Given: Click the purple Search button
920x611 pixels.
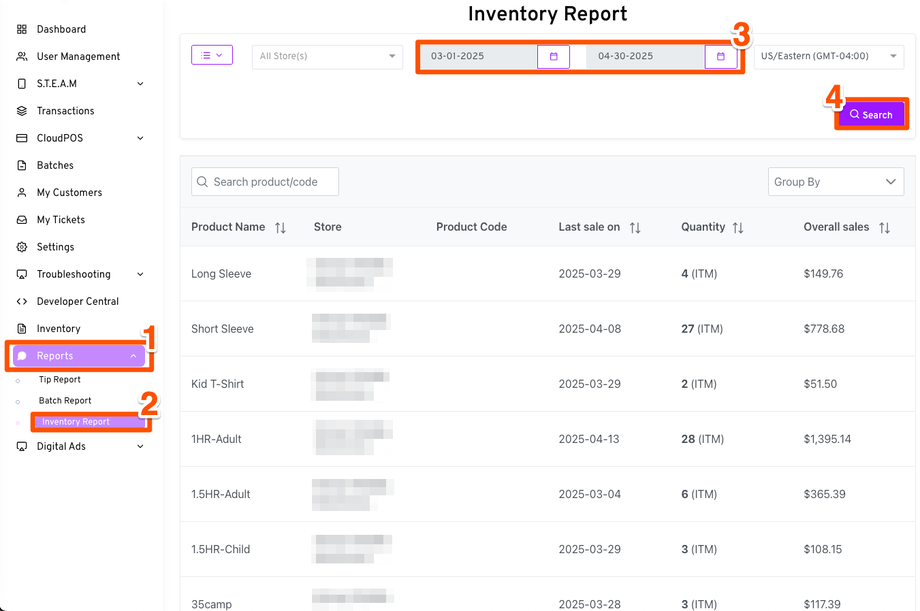Looking at the screenshot, I should (x=871, y=115).
